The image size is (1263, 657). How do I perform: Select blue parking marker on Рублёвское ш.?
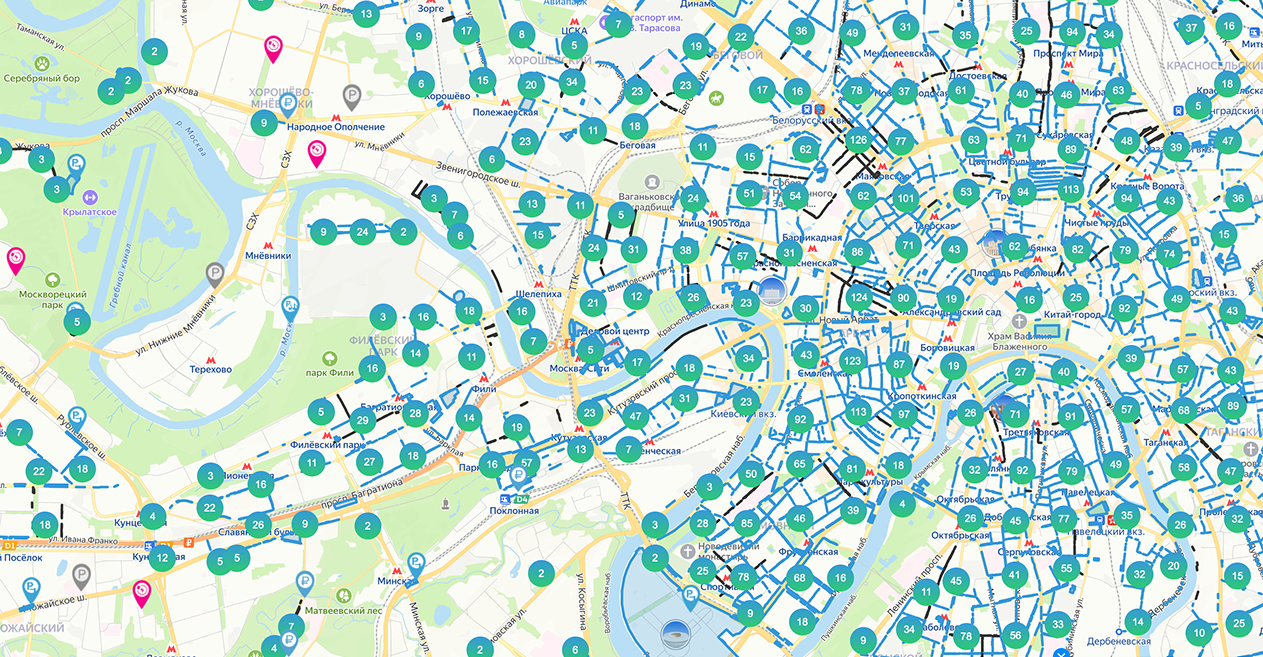(76, 418)
